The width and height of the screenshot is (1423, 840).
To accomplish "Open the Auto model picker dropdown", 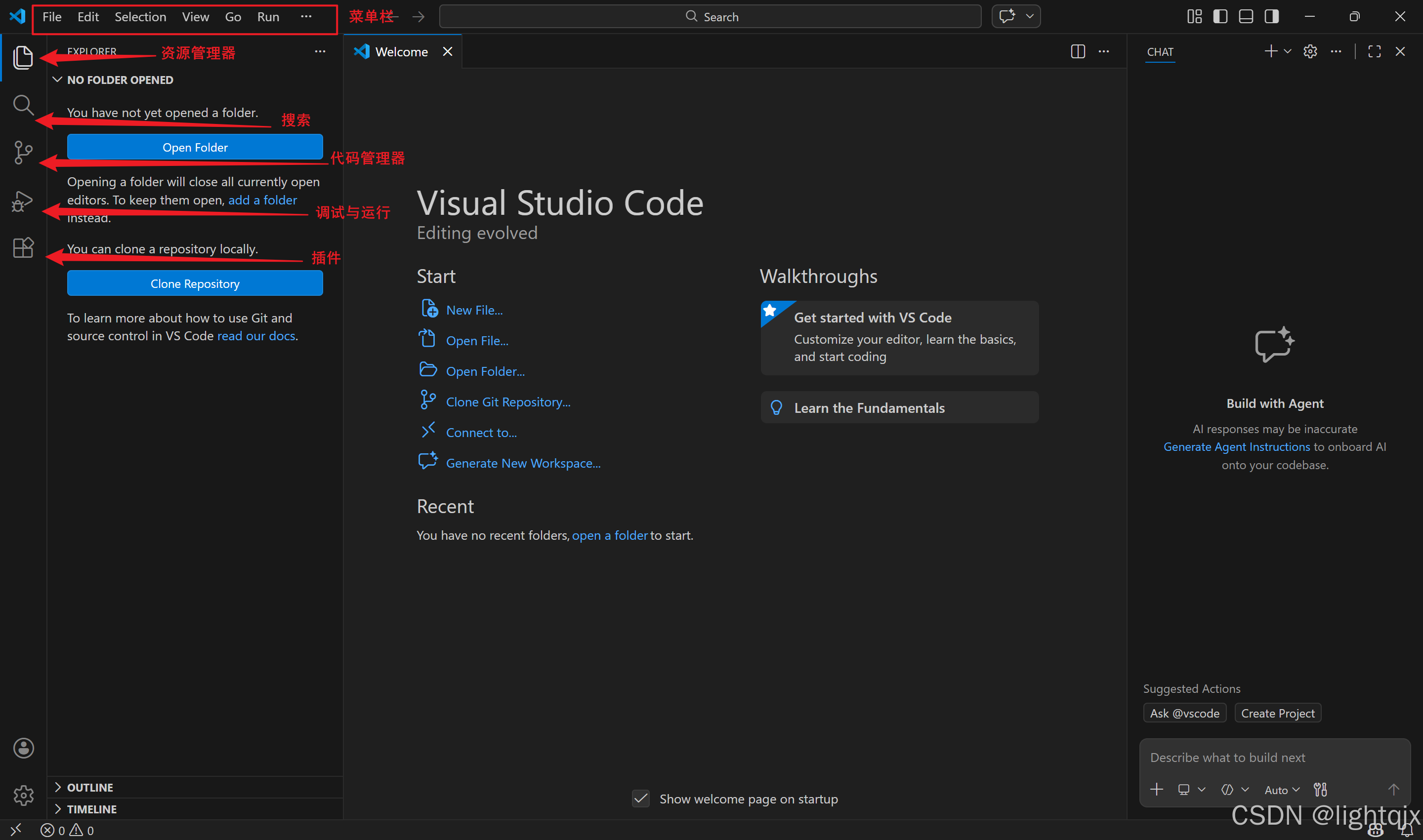I will 1281,790.
